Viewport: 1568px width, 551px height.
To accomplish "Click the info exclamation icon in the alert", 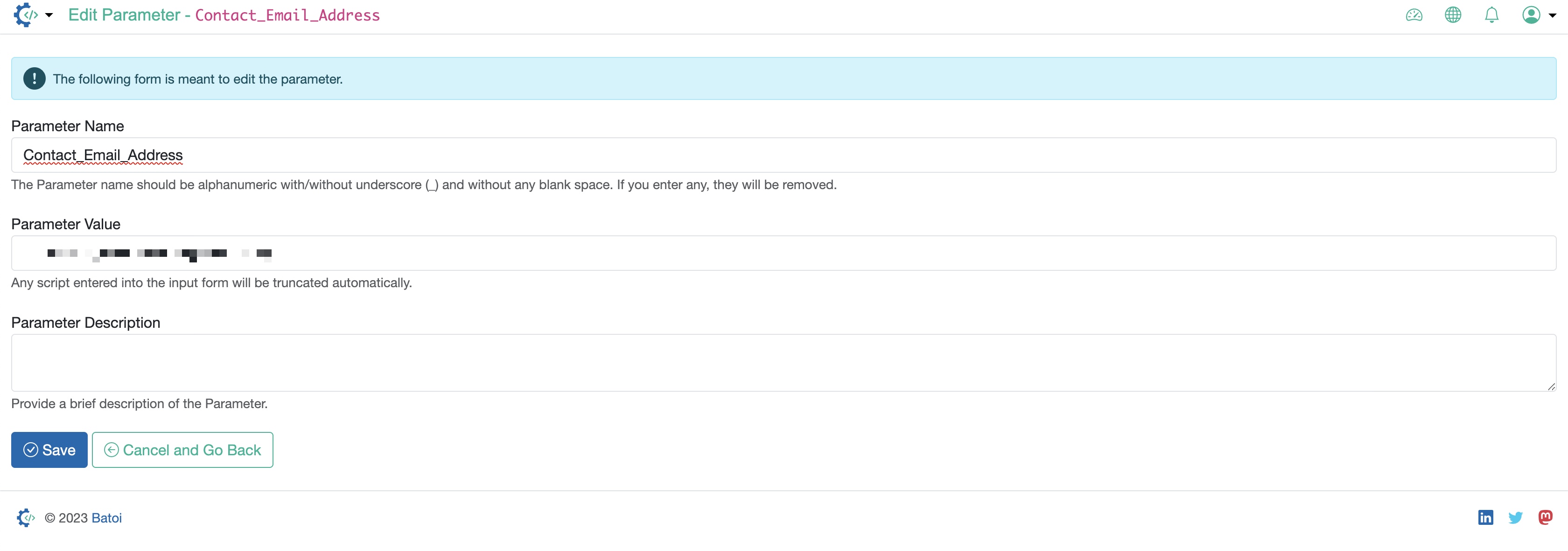I will click(34, 78).
